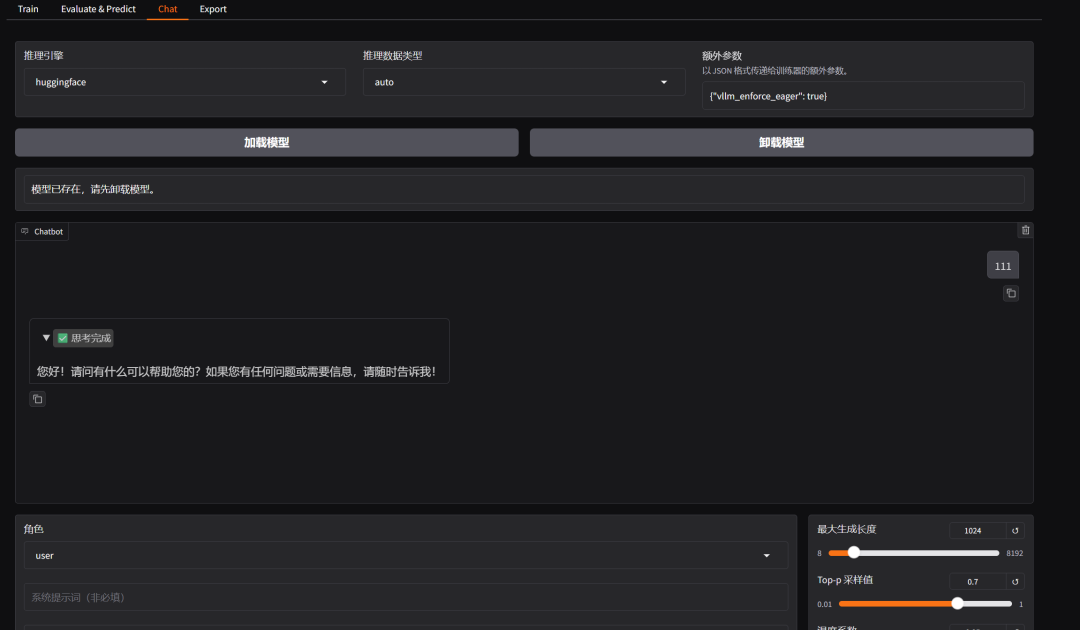Go to the Export tab
The width and height of the screenshot is (1080, 630).
pos(213,9)
